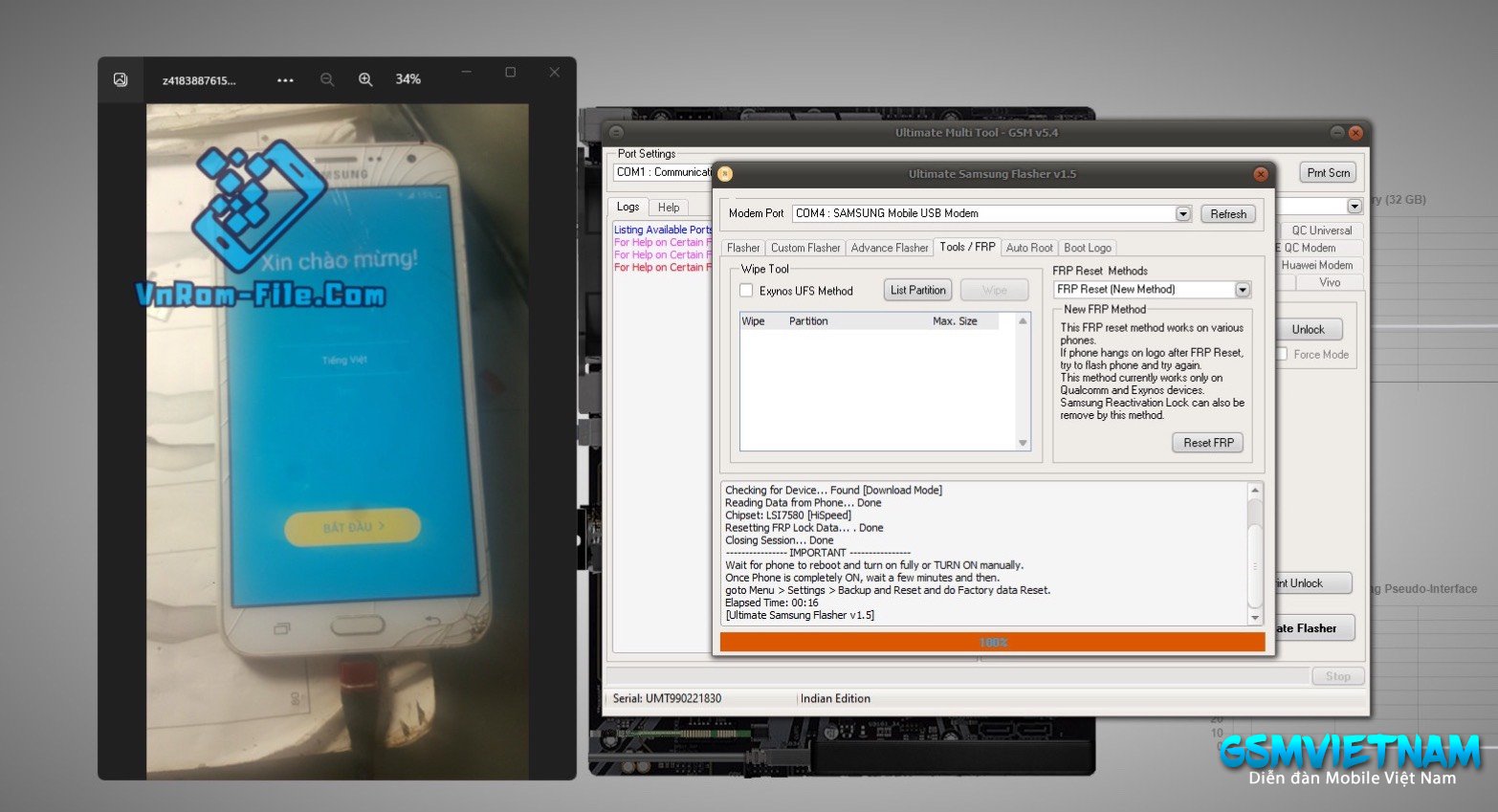Click the orange 100% progress bar

pos(993,643)
